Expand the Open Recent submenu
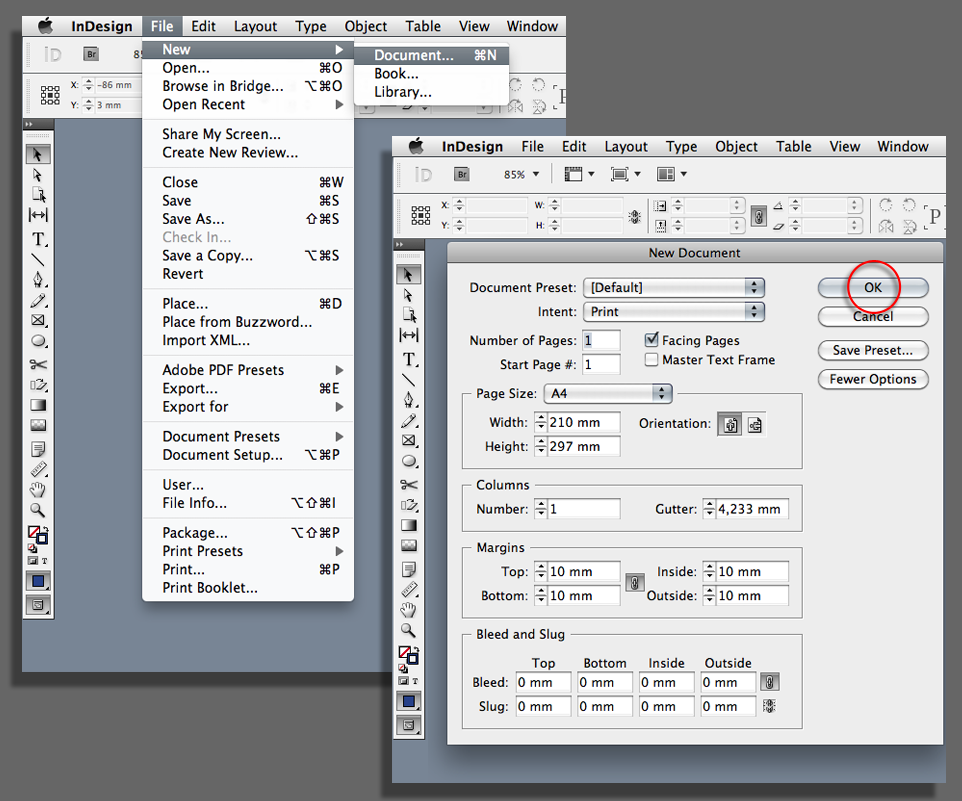 248,104
